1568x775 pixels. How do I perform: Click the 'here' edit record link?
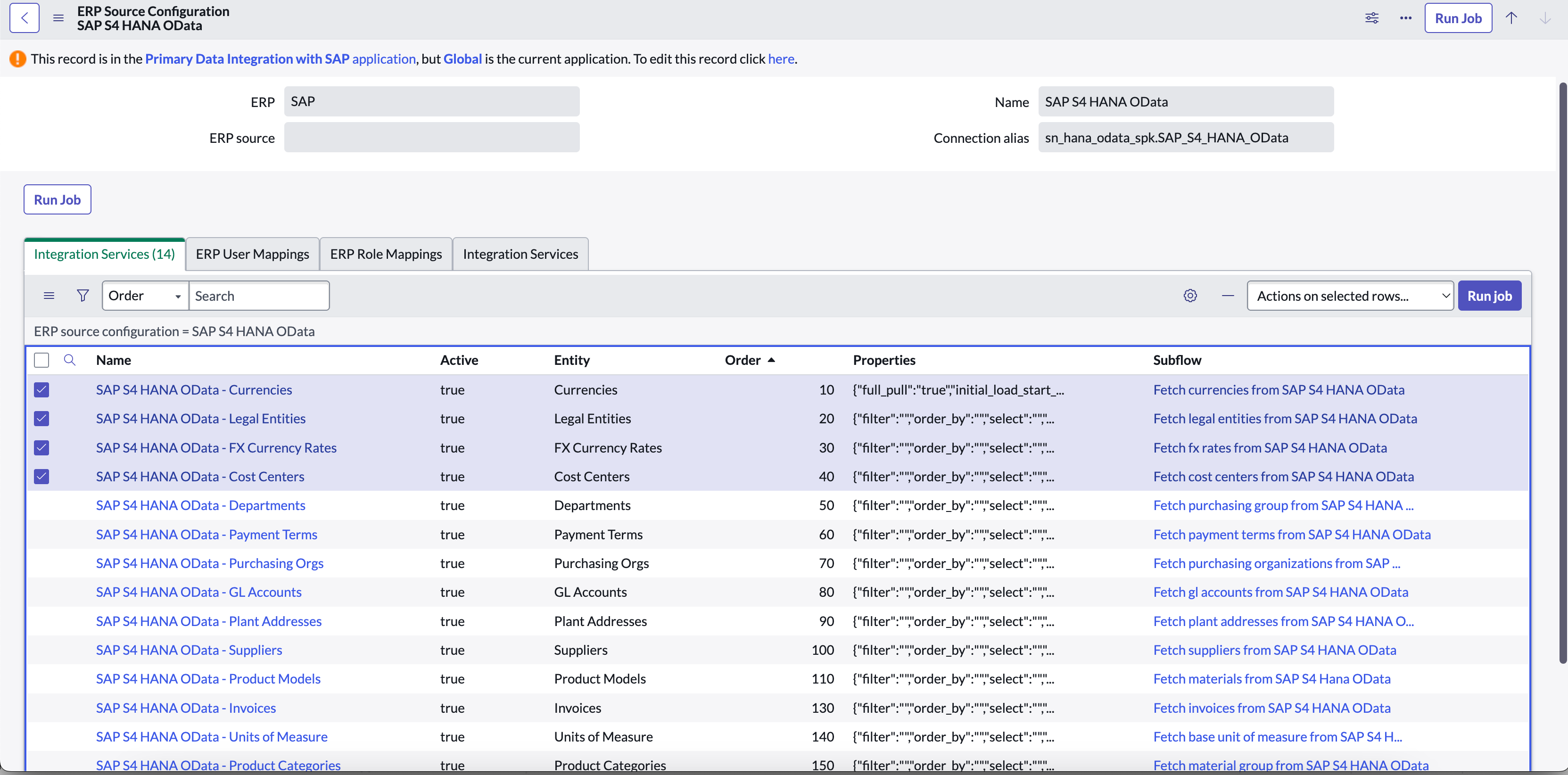(781, 59)
